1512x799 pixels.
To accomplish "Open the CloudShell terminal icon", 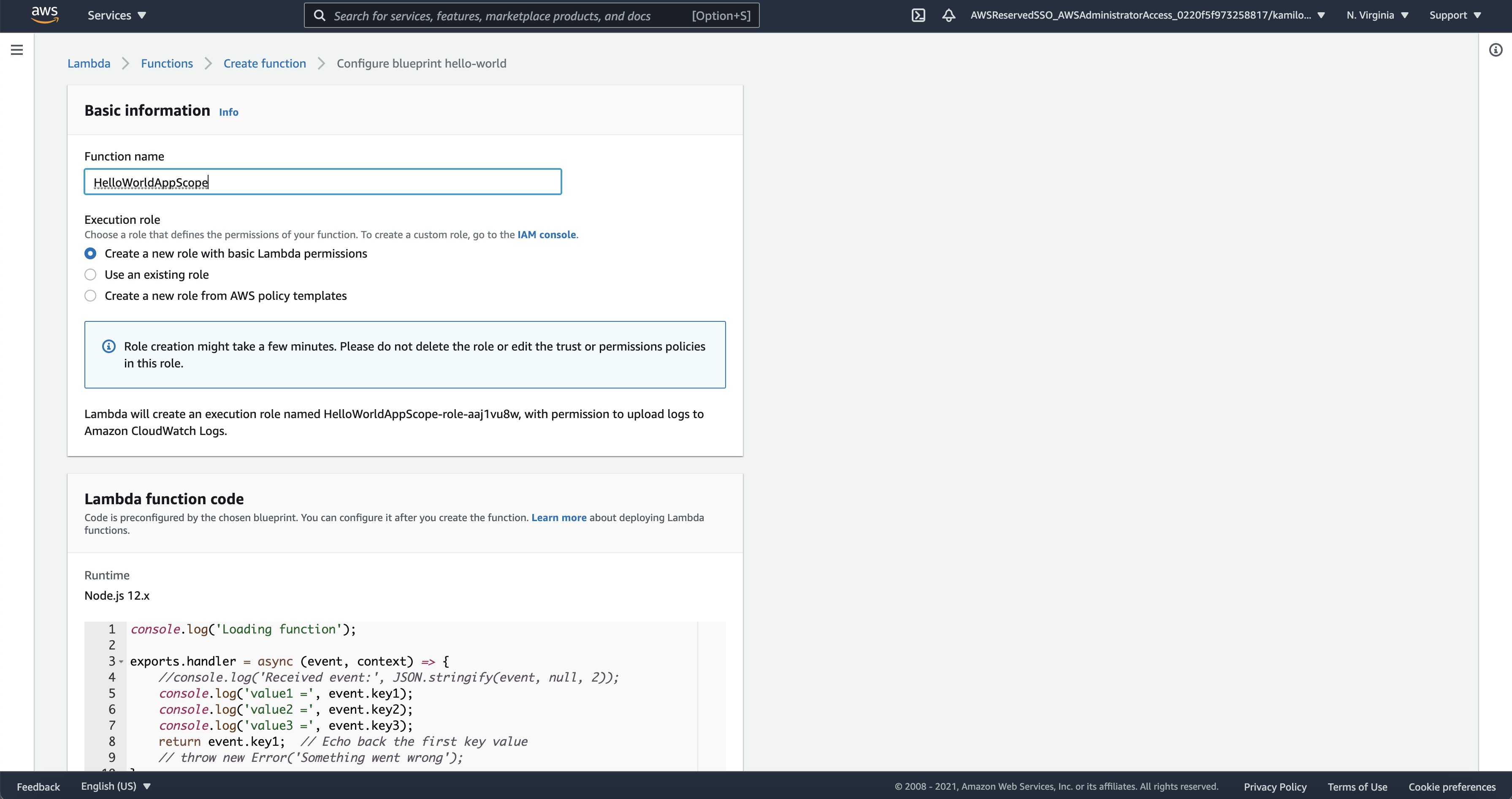I will pos(918,15).
